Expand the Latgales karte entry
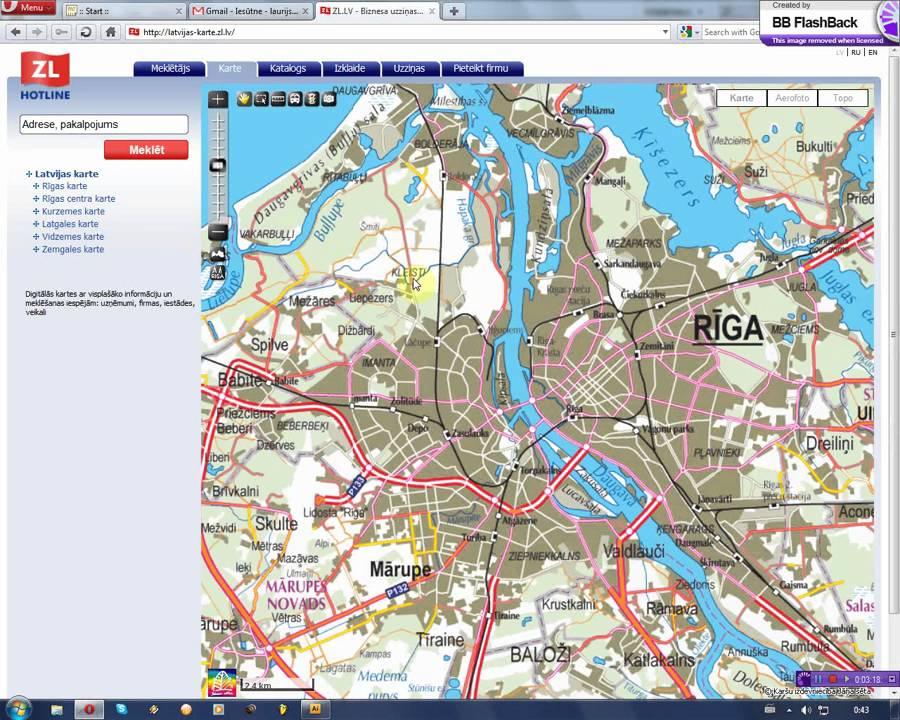 coord(36,224)
